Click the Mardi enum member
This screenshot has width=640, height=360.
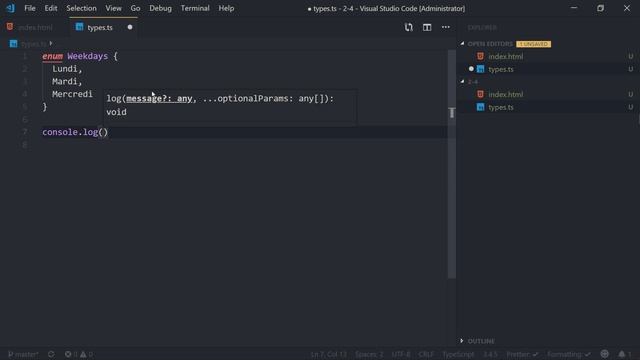click(65, 82)
